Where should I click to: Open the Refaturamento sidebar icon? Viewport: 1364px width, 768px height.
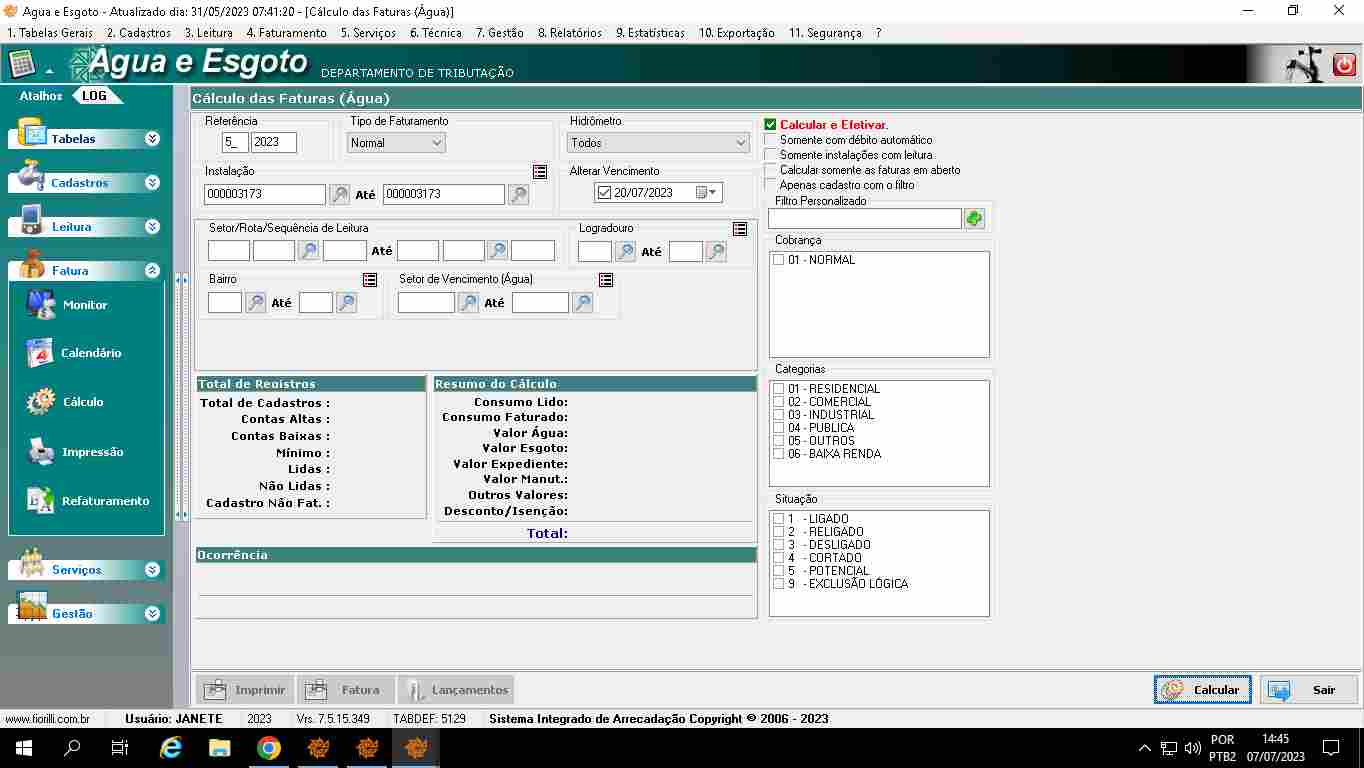pyautogui.click(x=41, y=501)
